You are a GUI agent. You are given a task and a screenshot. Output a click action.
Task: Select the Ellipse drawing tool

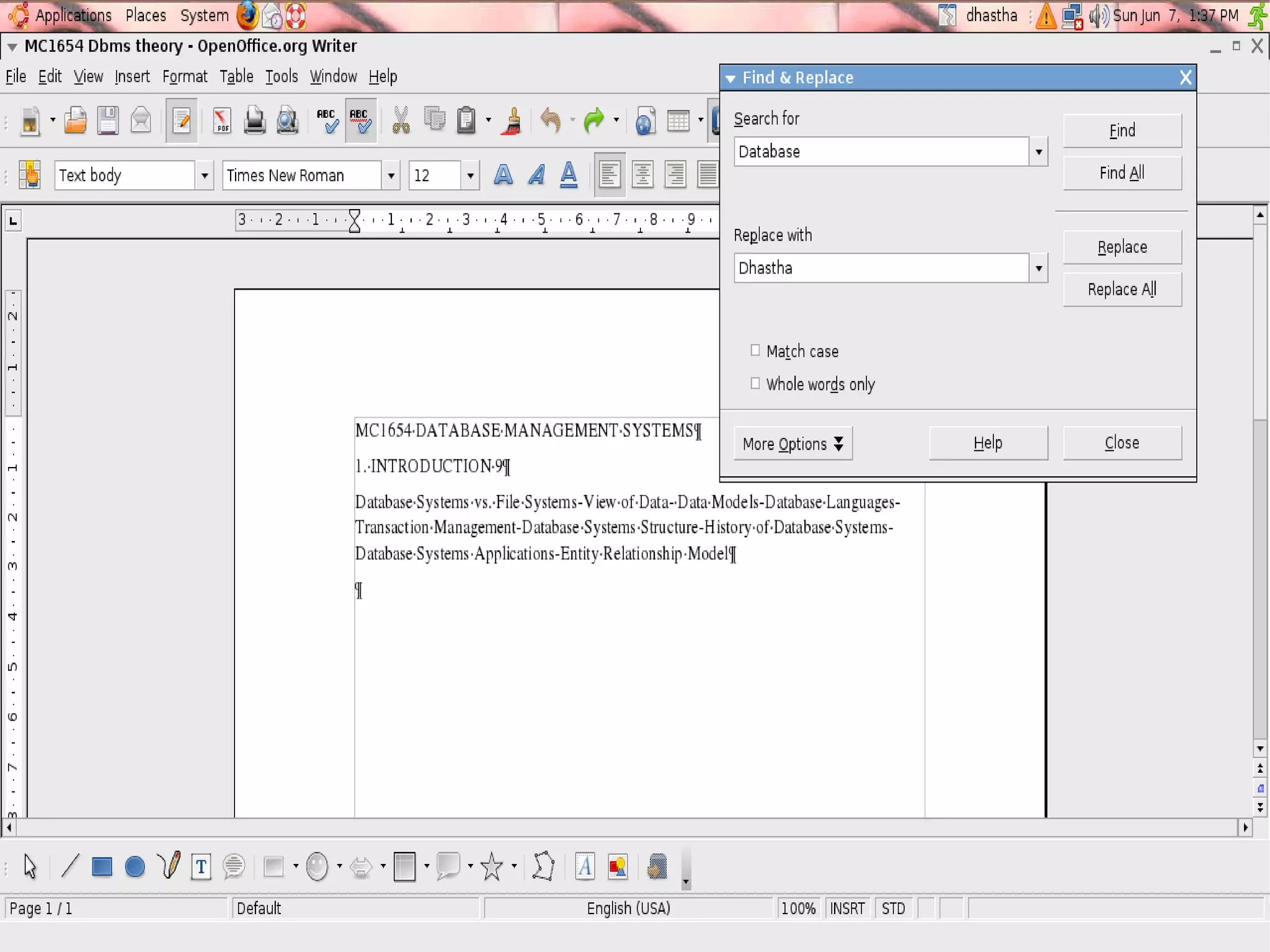click(x=135, y=866)
